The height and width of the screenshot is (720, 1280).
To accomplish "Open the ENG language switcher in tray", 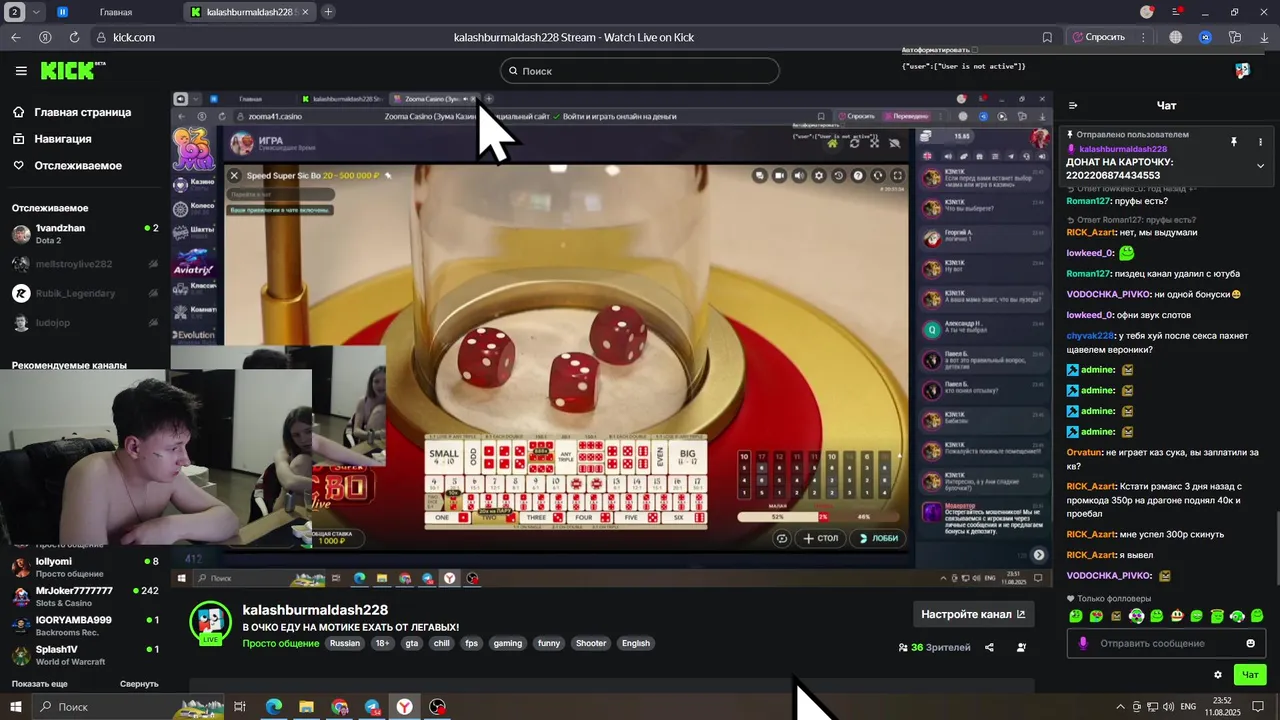I will point(1188,707).
